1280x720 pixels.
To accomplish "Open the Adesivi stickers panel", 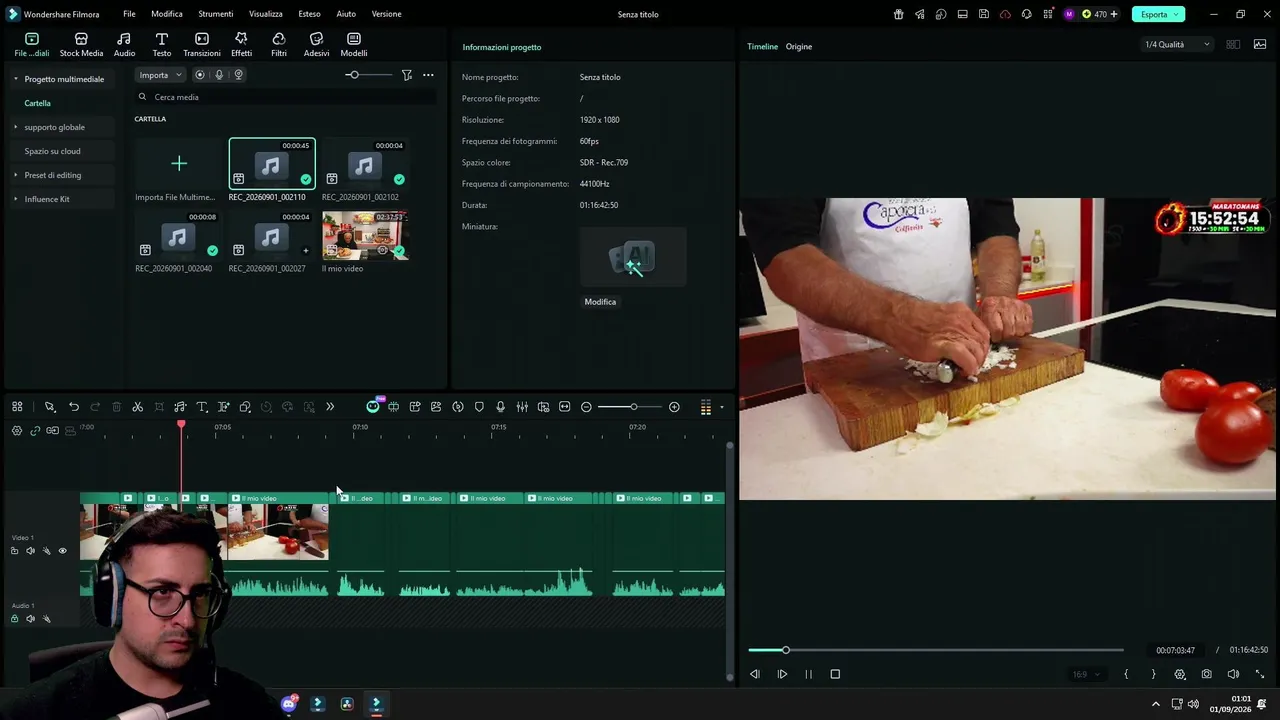I will [316, 44].
